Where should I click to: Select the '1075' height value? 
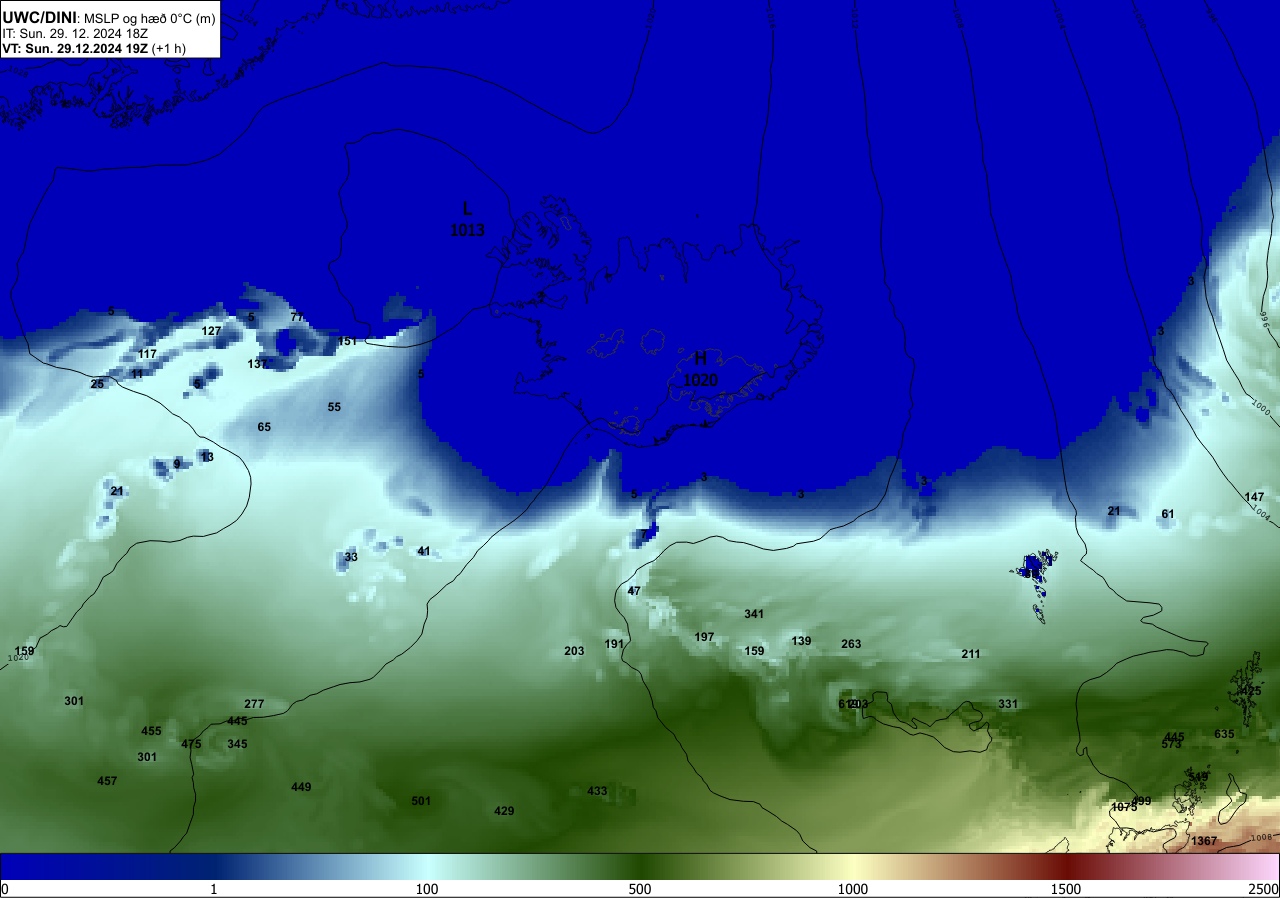(1124, 807)
